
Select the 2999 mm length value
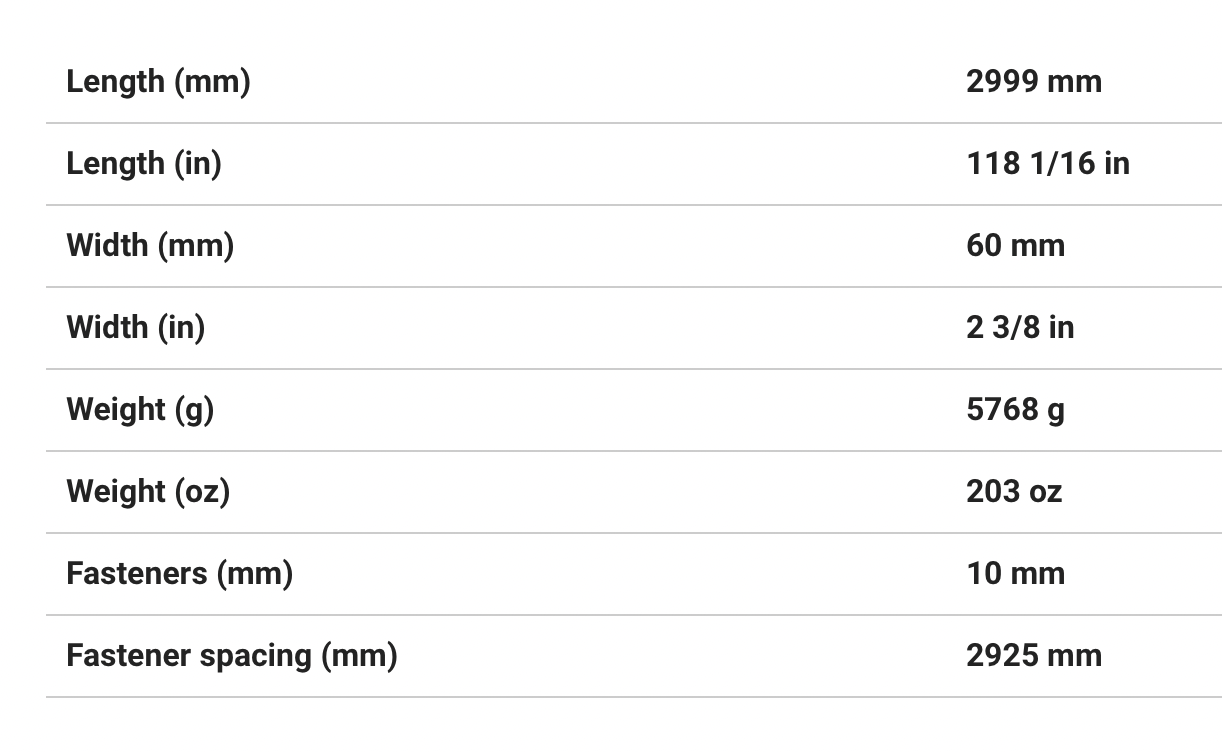(1033, 81)
